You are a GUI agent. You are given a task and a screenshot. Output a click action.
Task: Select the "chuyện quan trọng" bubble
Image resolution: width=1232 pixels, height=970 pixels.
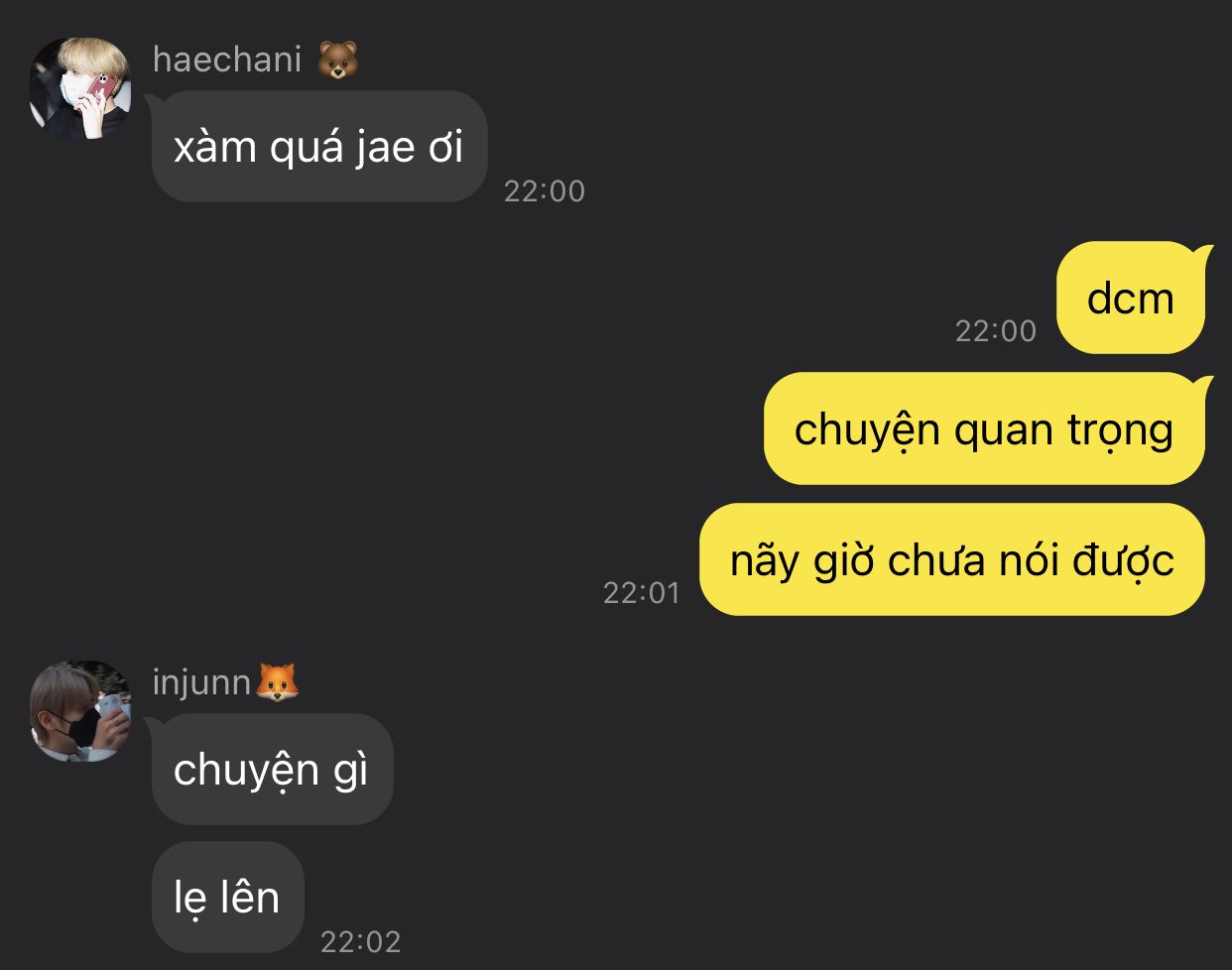[x=984, y=428]
